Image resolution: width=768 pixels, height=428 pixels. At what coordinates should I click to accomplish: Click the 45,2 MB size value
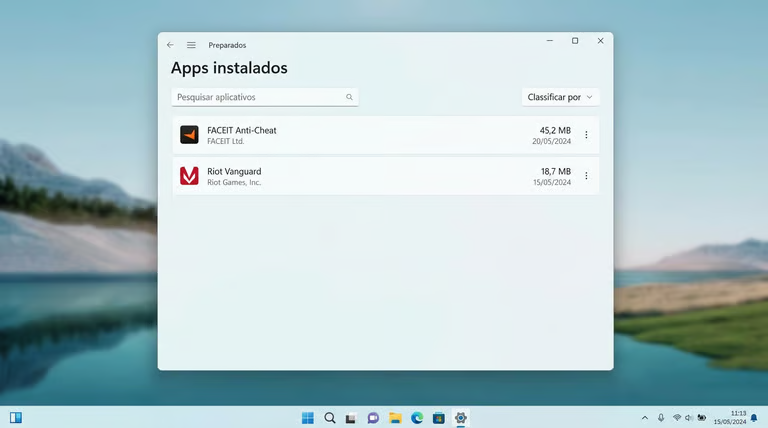(x=555, y=130)
